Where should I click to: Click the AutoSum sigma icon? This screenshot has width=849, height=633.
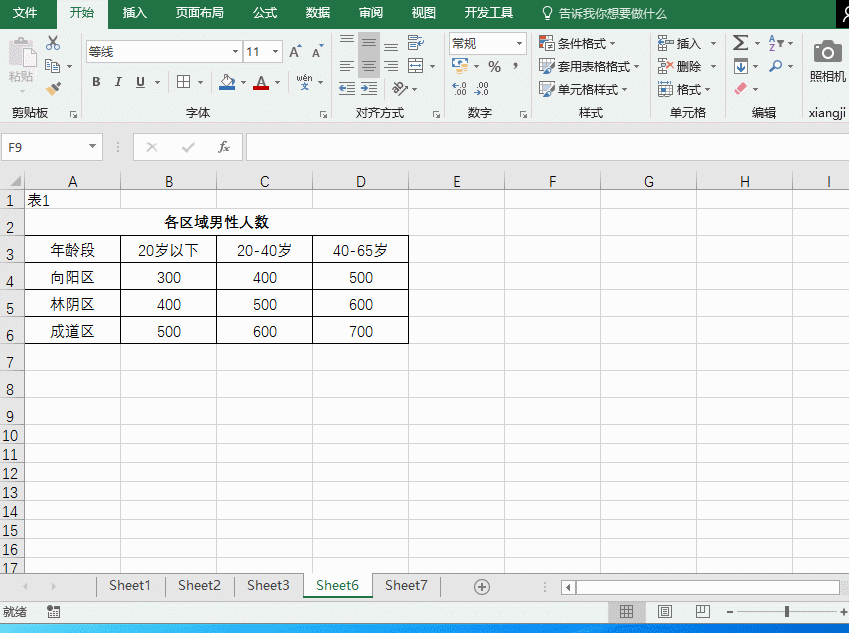(x=740, y=43)
